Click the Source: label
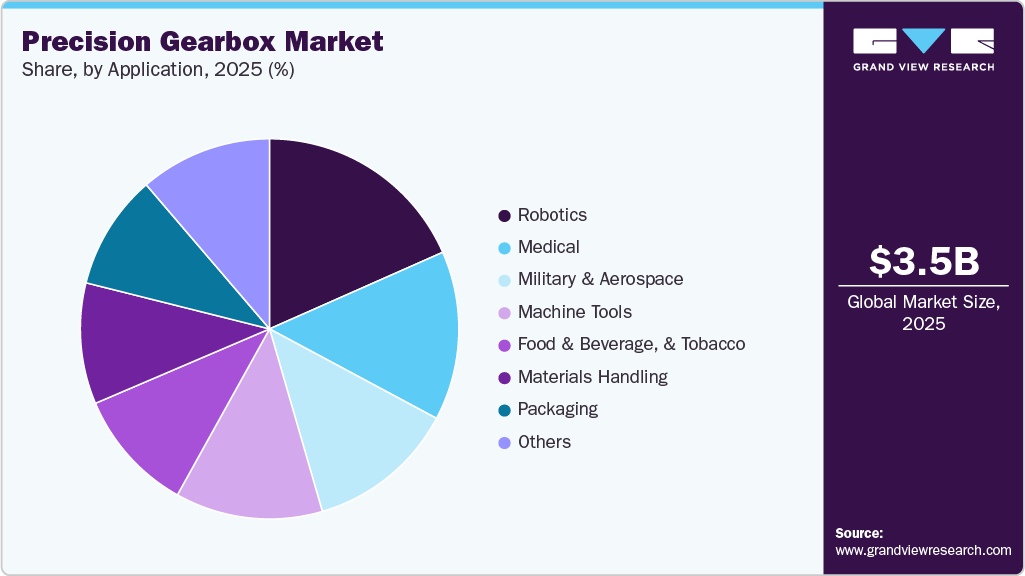 coord(859,533)
